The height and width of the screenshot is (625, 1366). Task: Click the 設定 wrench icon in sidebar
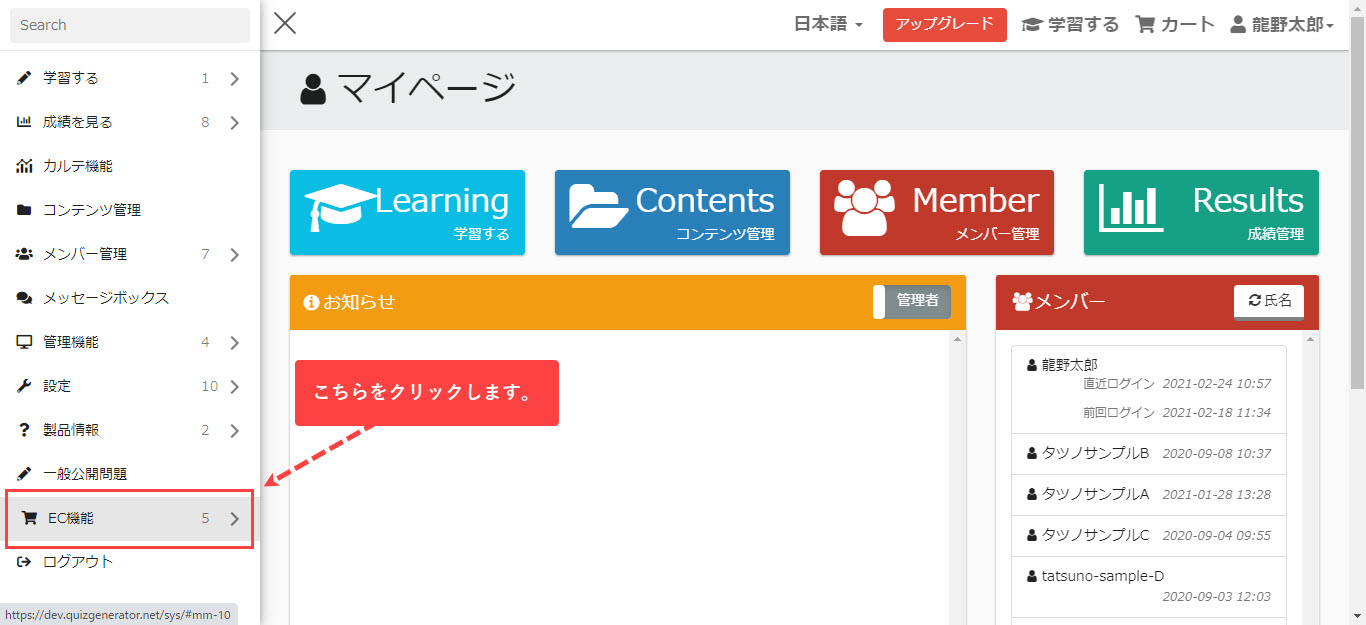pyautogui.click(x=24, y=386)
